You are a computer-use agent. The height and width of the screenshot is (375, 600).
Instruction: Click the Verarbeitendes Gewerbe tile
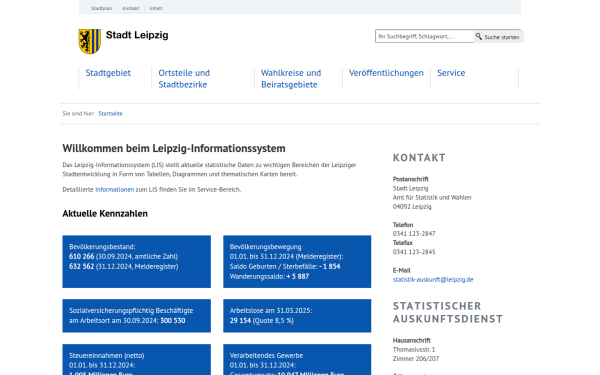[297, 359]
